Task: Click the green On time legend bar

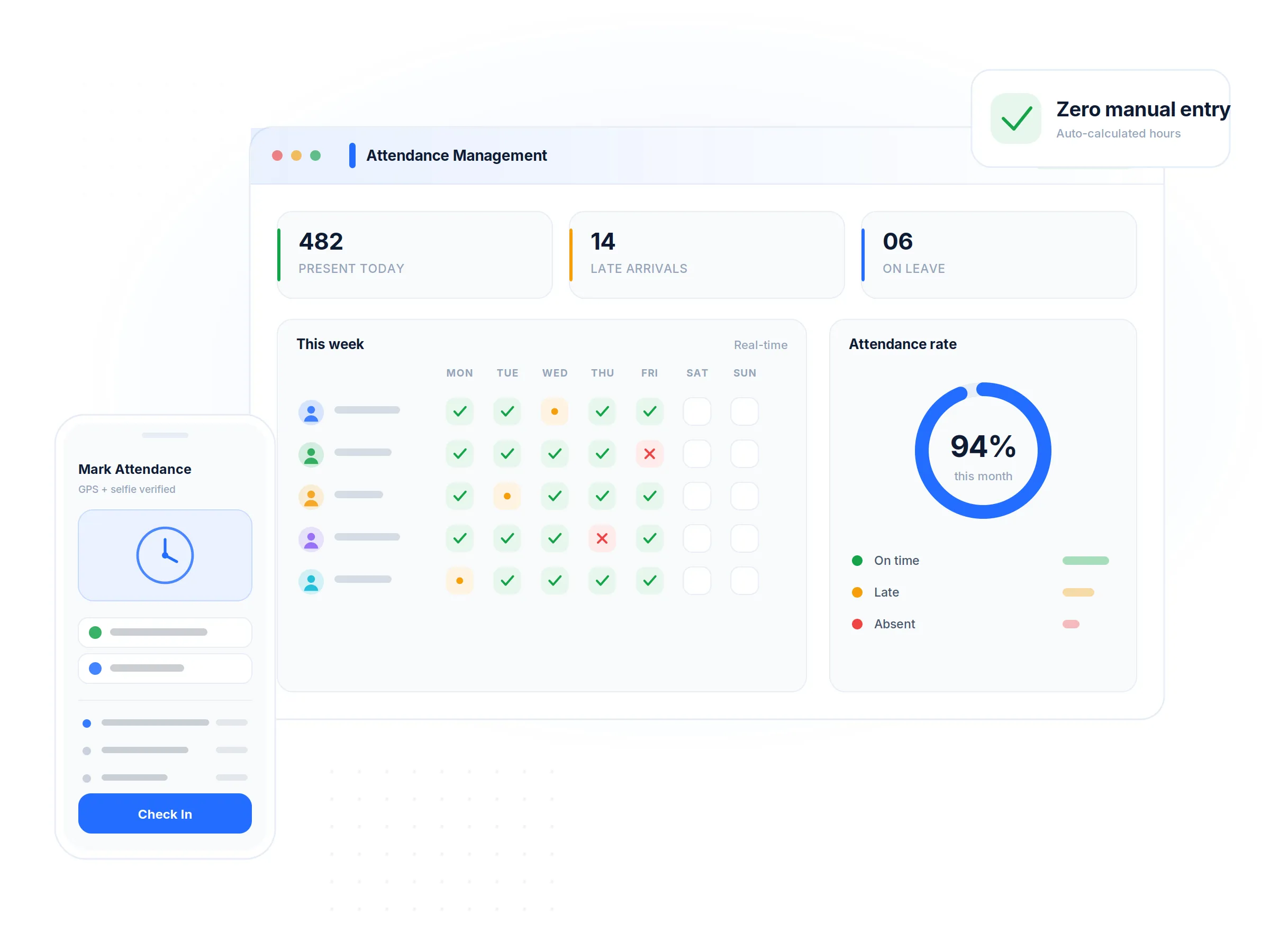Action: point(1085,561)
